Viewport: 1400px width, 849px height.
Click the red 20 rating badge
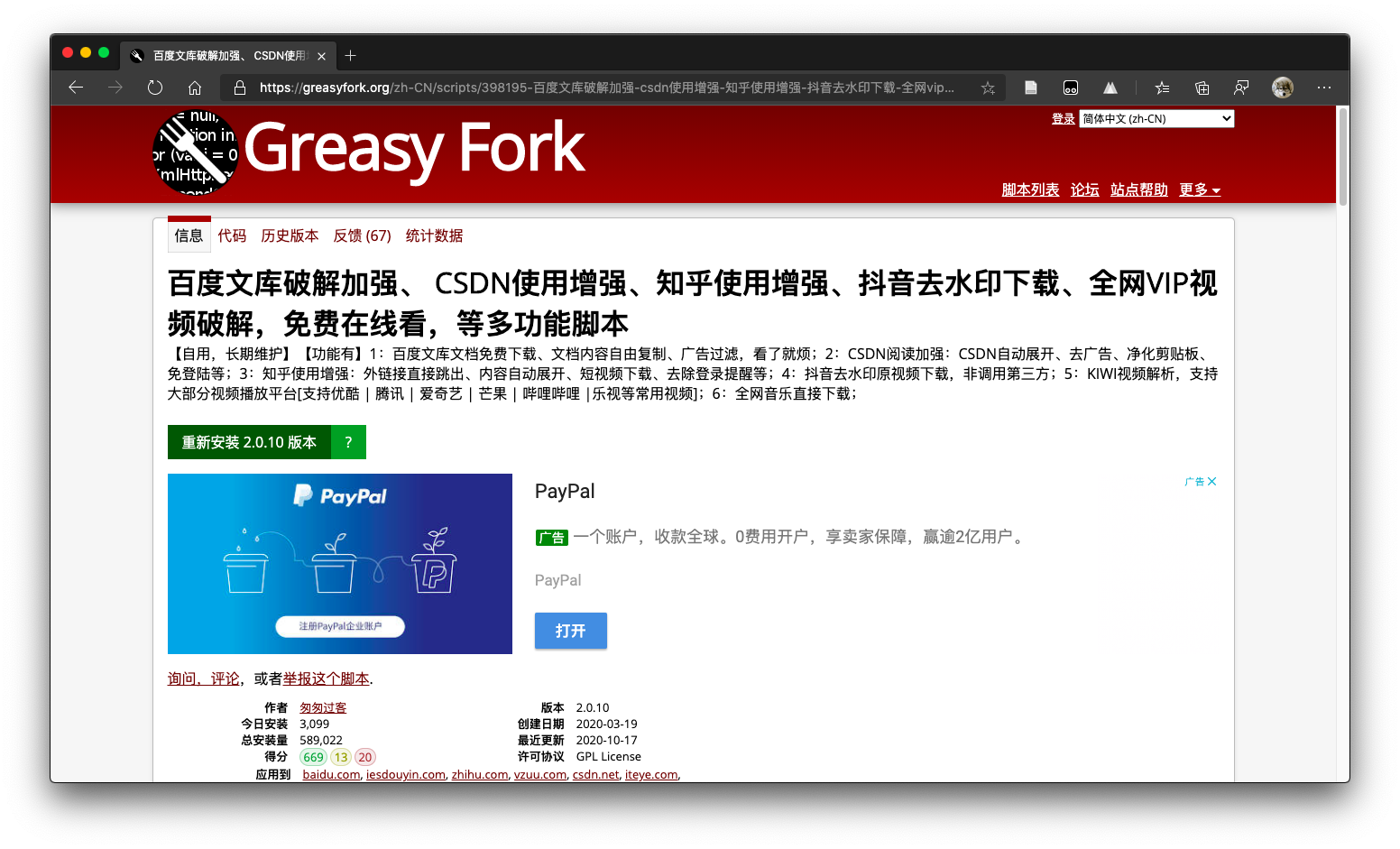[x=365, y=757]
